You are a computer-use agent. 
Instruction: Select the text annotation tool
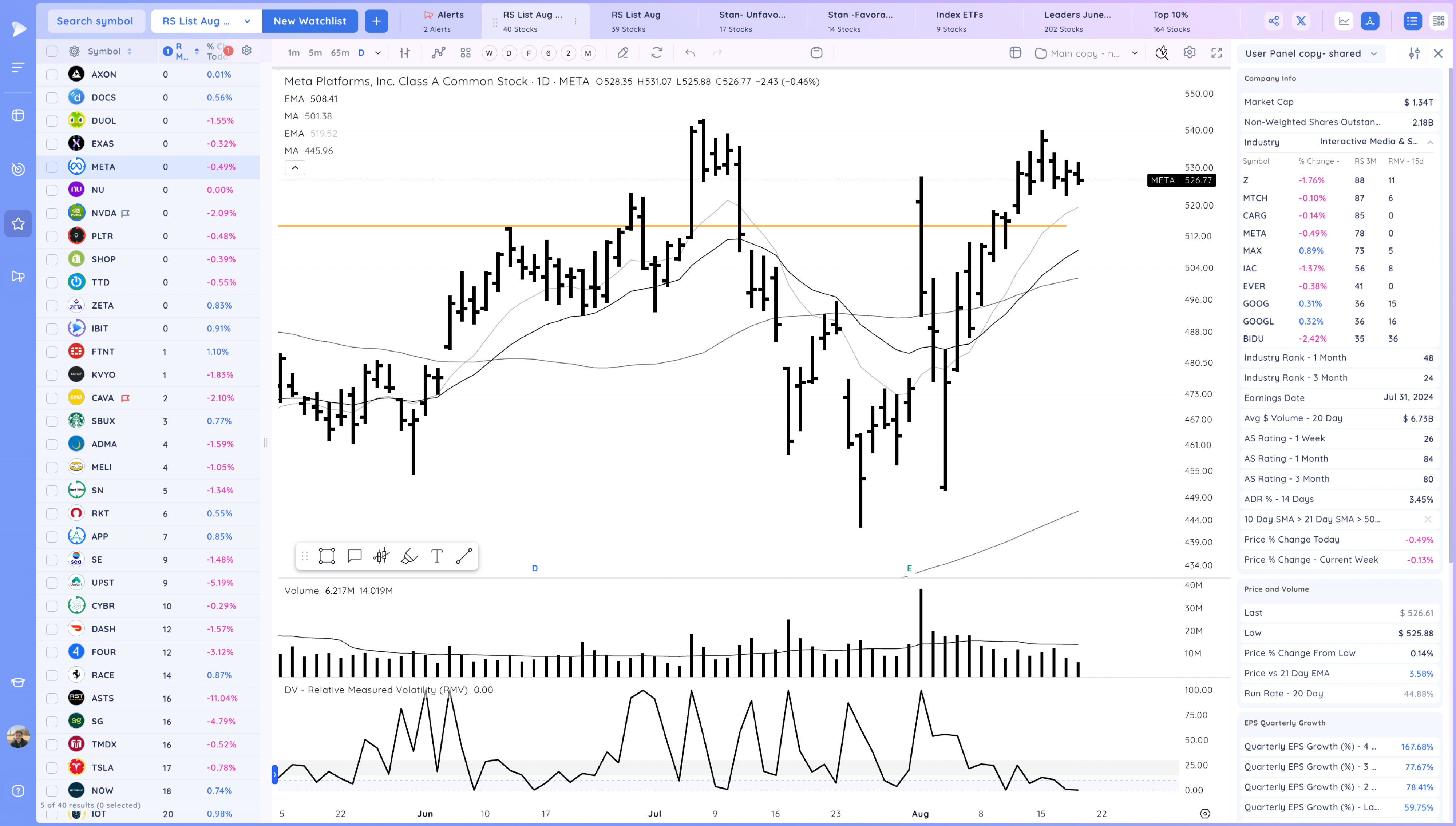436,556
